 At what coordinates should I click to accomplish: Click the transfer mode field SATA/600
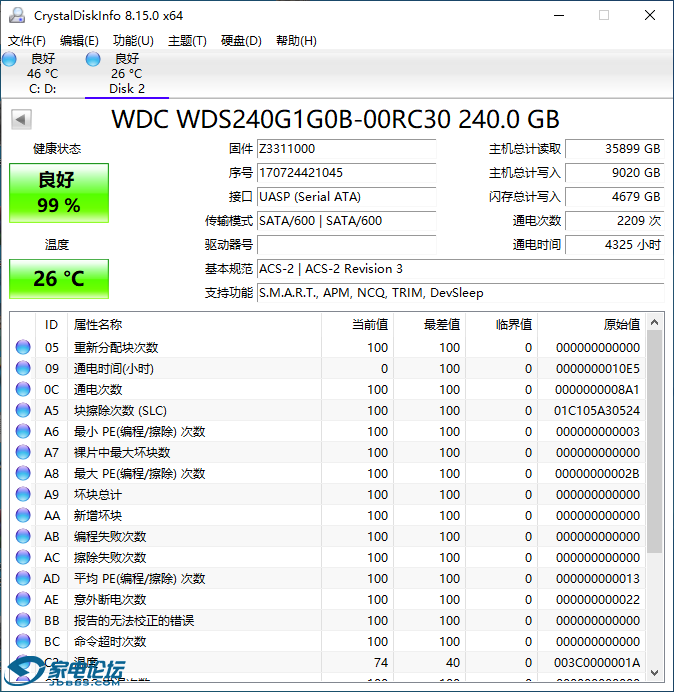(346, 221)
